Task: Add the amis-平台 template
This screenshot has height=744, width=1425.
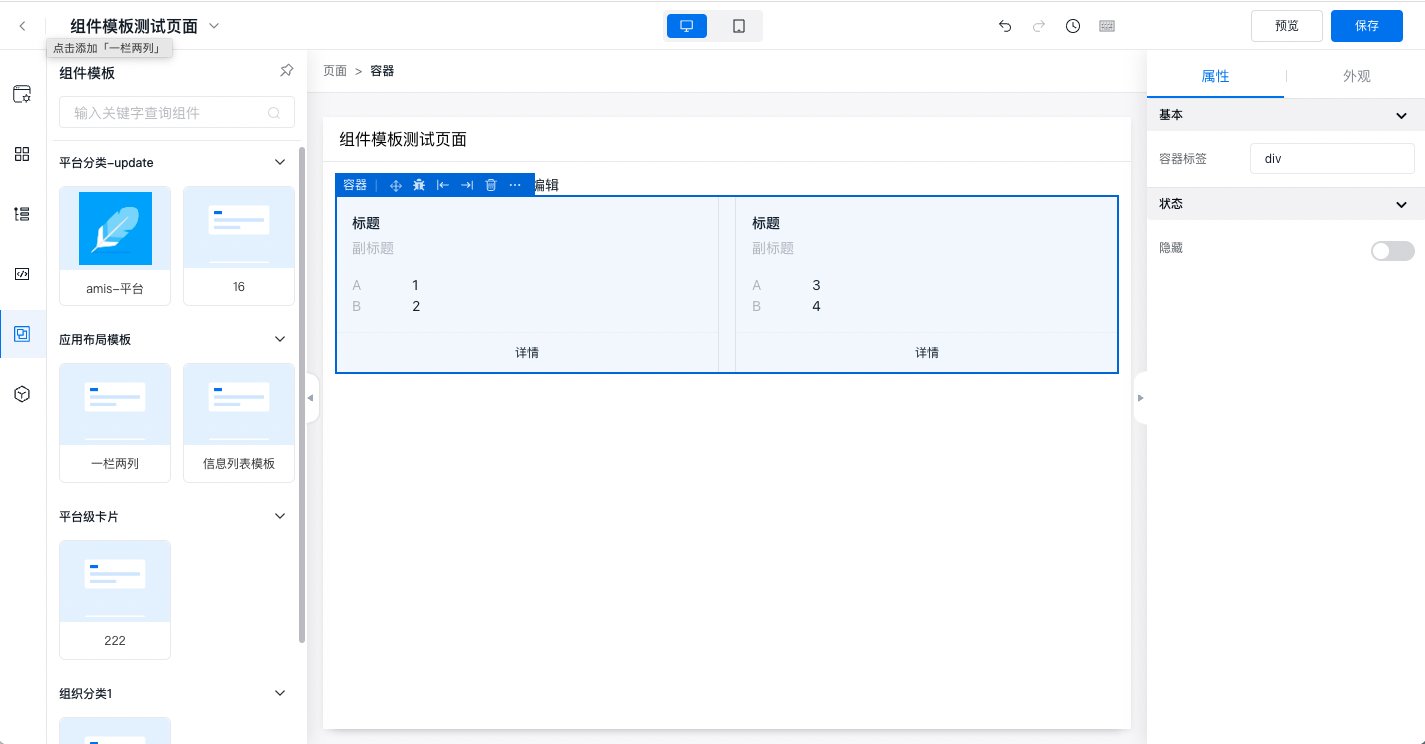Action: (115, 245)
